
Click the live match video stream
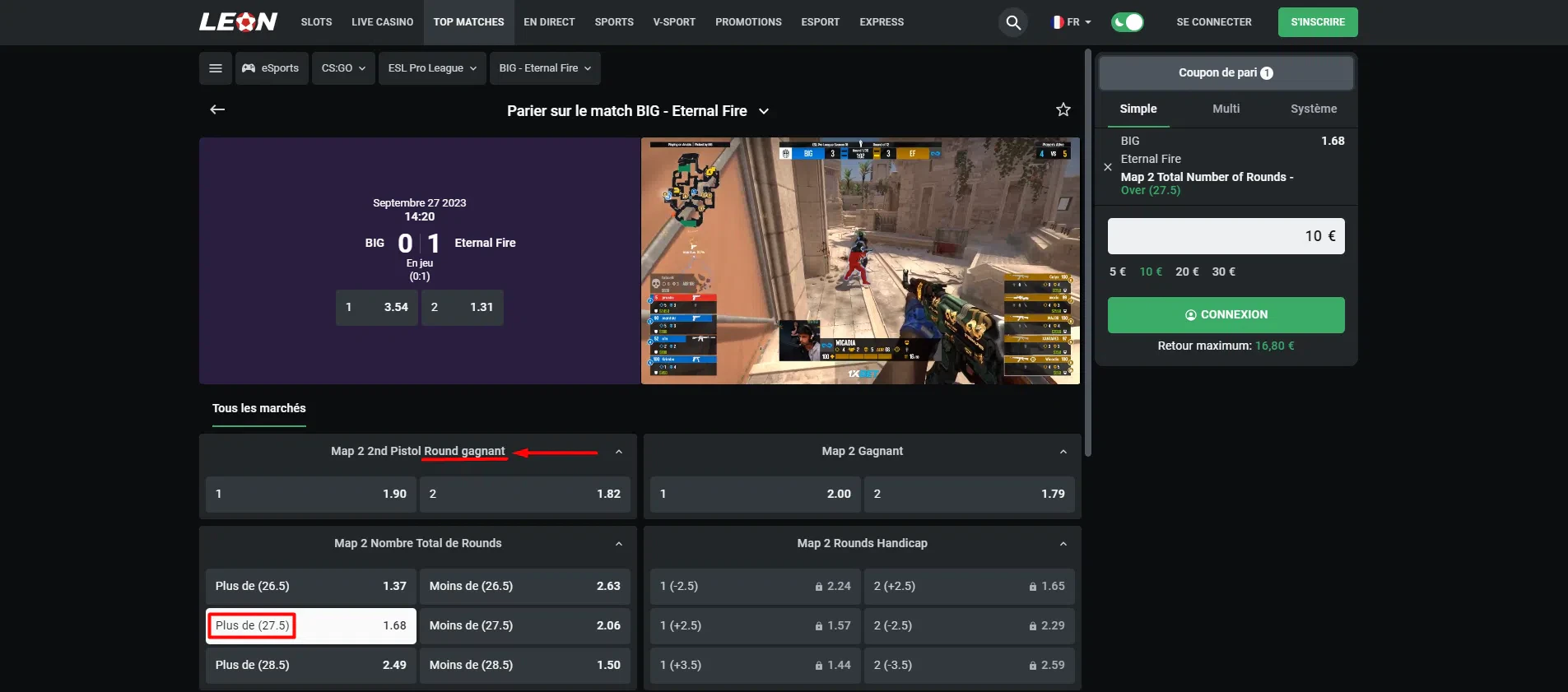pos(860,261)
